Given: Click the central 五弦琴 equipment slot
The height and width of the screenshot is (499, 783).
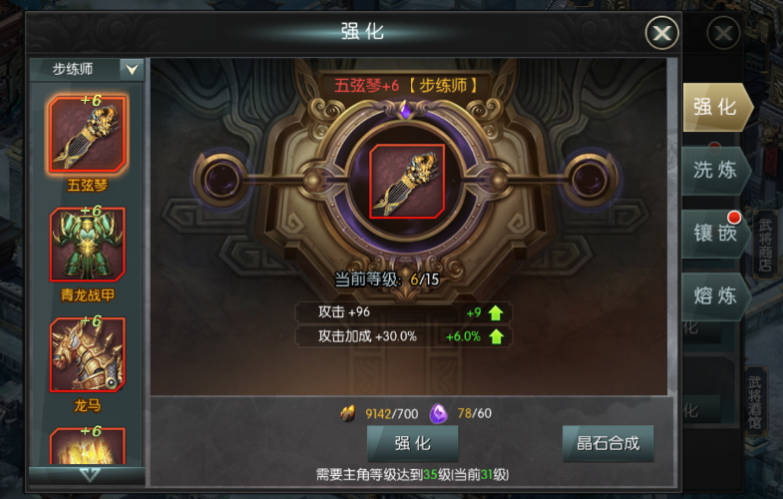Looking at the screenshot, I should pos(406,181).
